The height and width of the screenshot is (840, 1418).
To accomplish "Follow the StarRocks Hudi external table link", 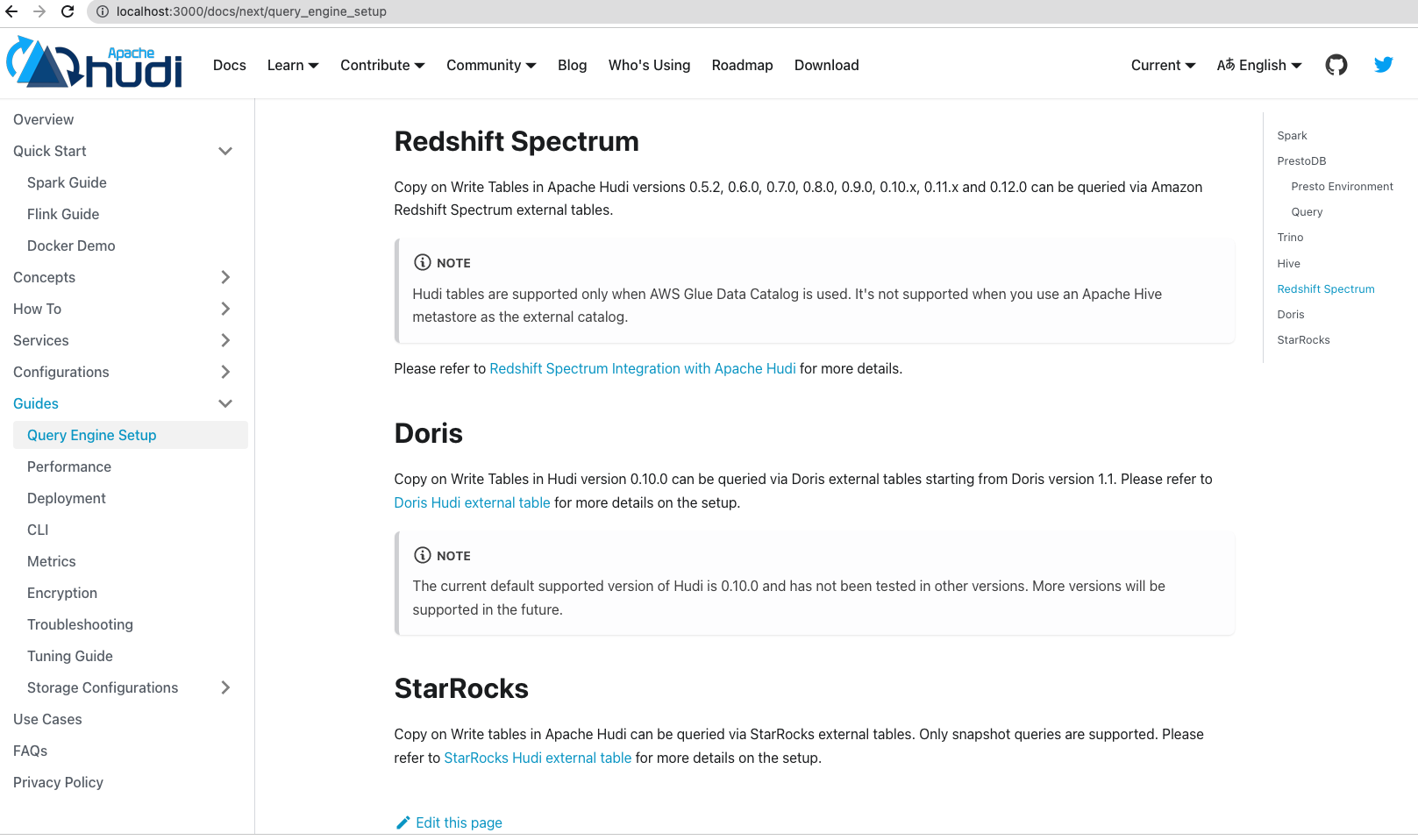I will (x=538, y=758).
